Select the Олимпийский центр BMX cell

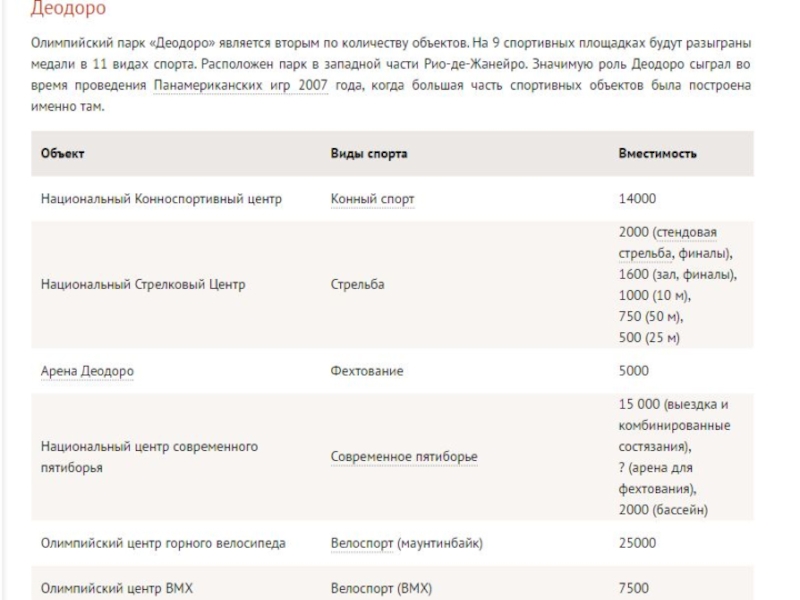[x=117, y=588]
